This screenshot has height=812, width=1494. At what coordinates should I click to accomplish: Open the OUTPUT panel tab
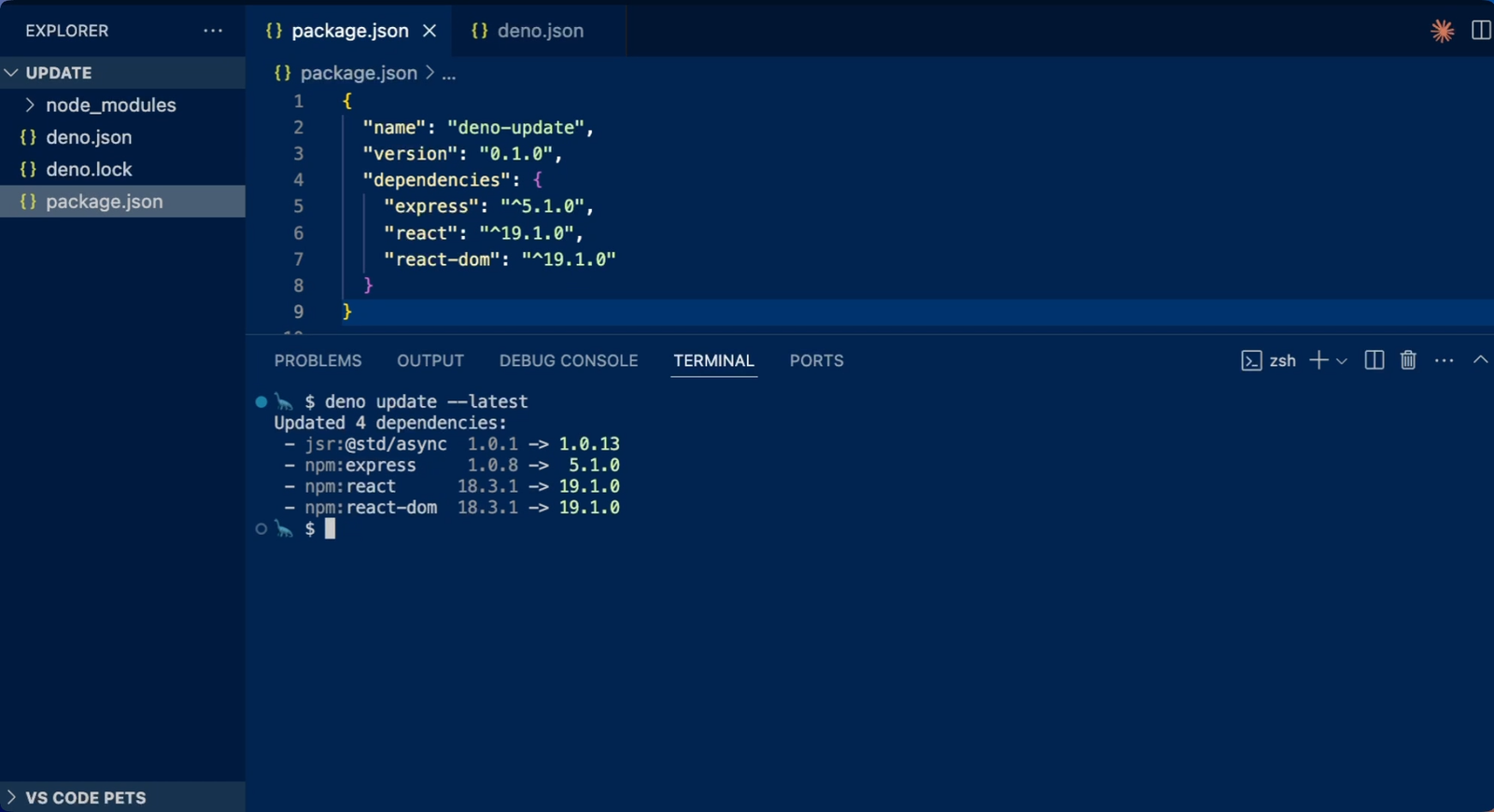[x=430, y=360]
